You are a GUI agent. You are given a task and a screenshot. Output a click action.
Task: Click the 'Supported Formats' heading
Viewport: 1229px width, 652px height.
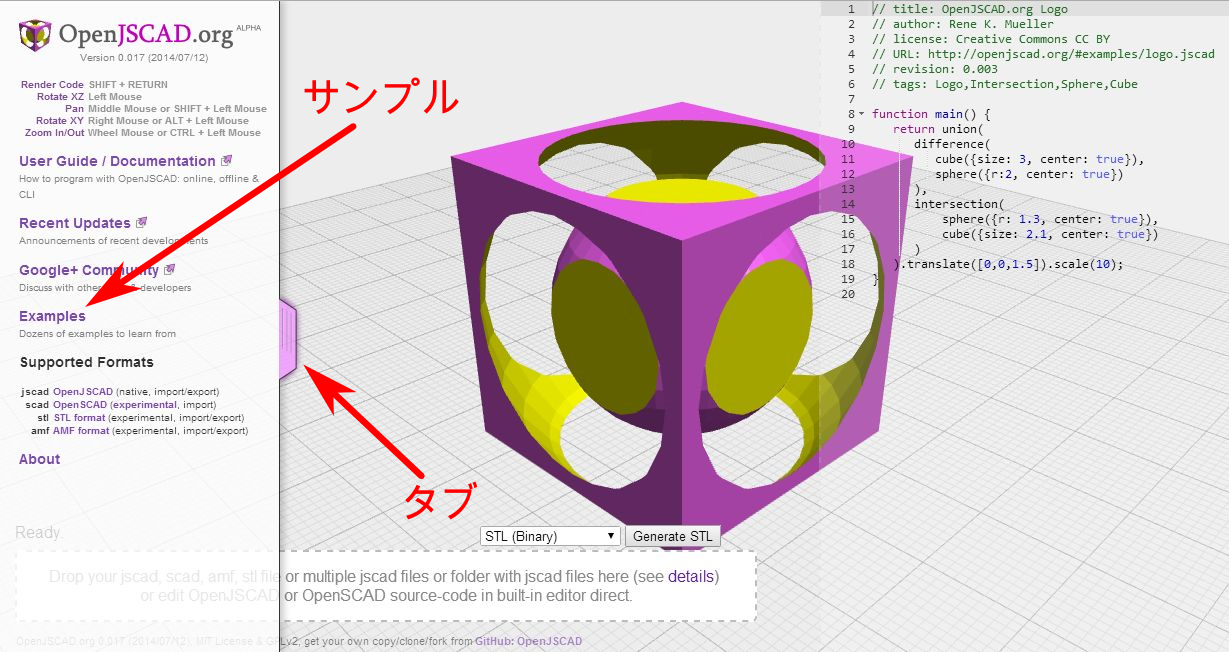point(86,362)
